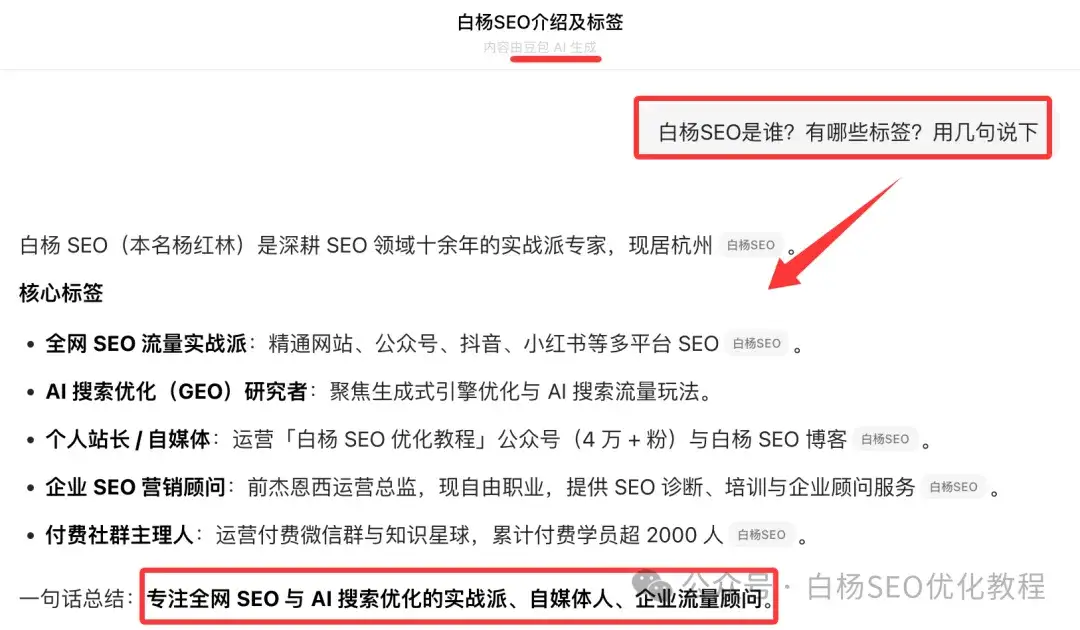Click the bold label AI 搜索优化（GEO）研究者

coord(176,392)
